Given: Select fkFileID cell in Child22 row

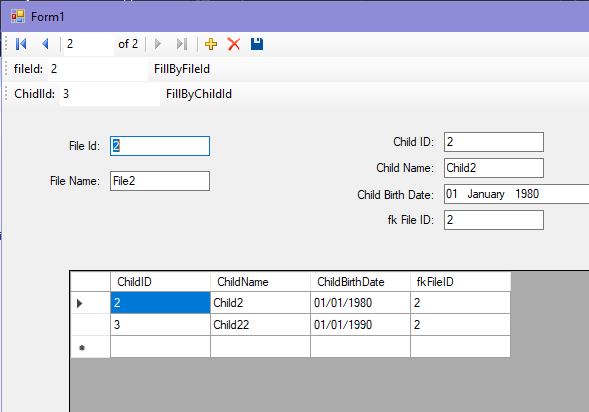Looking at the screenshot, I should coord(461,324).
